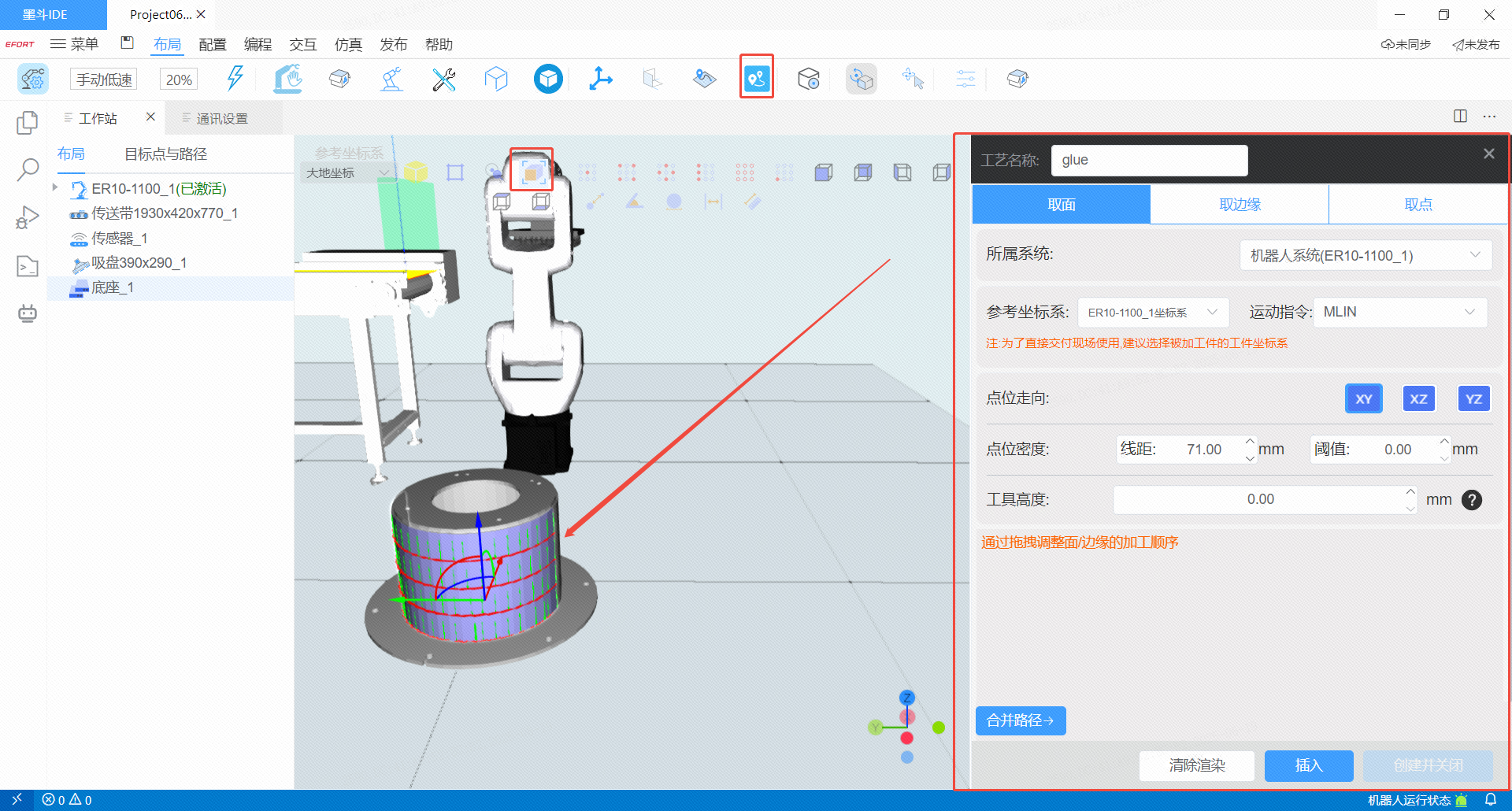Open the terminal sidebar icon
Viewport: 1512px width, 811px height.
[x=28, y=266]
